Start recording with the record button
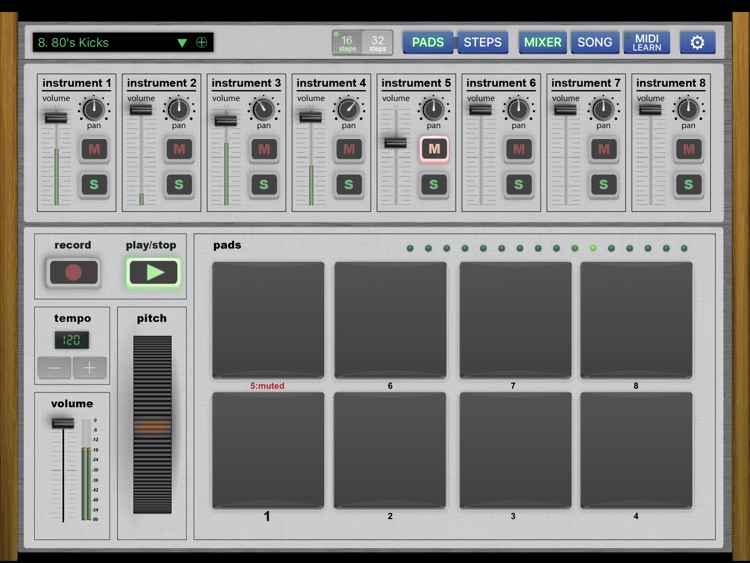This screenshot has height=563, width=750. pos(73,273)
